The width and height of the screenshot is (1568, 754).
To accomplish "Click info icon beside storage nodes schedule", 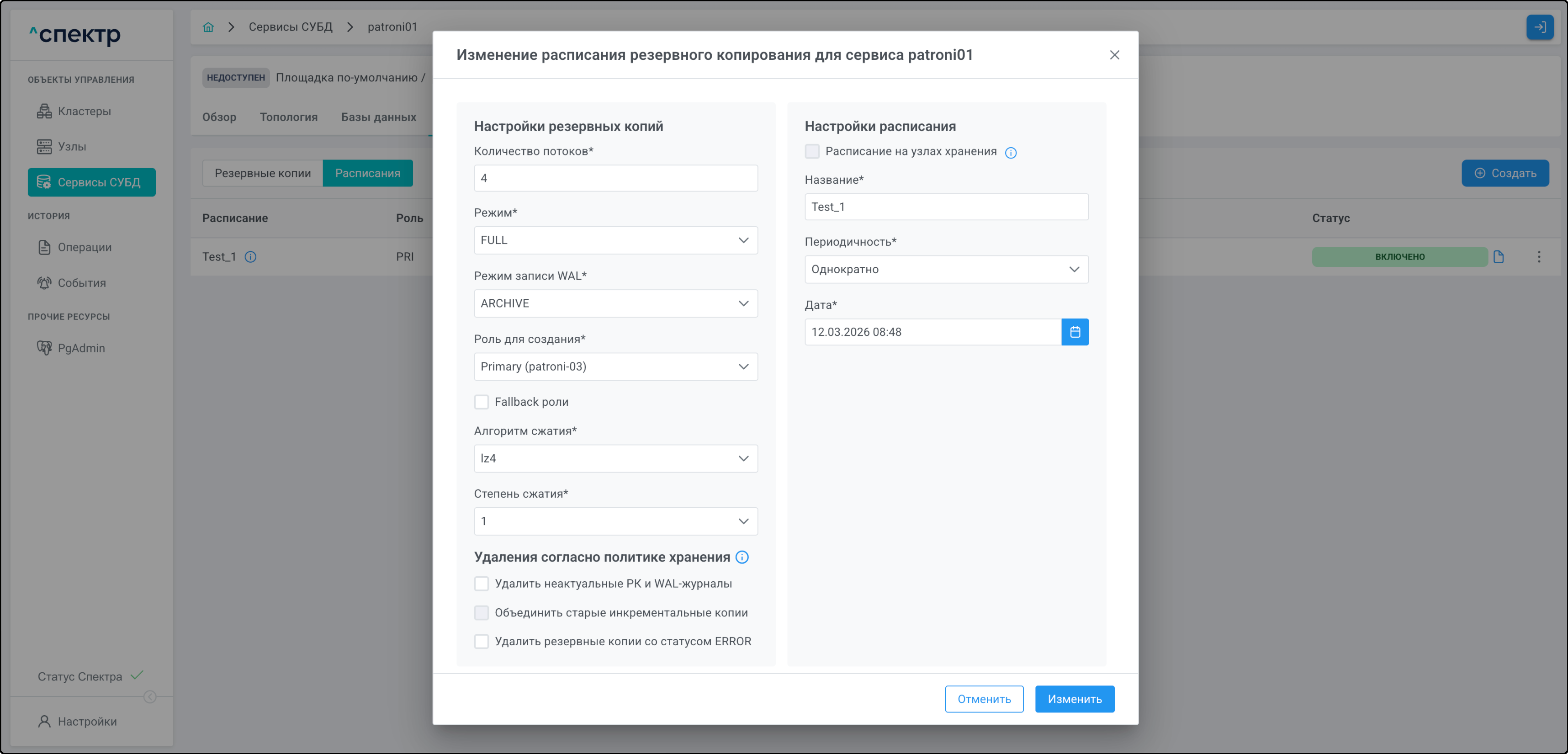I will [1011, 153].
